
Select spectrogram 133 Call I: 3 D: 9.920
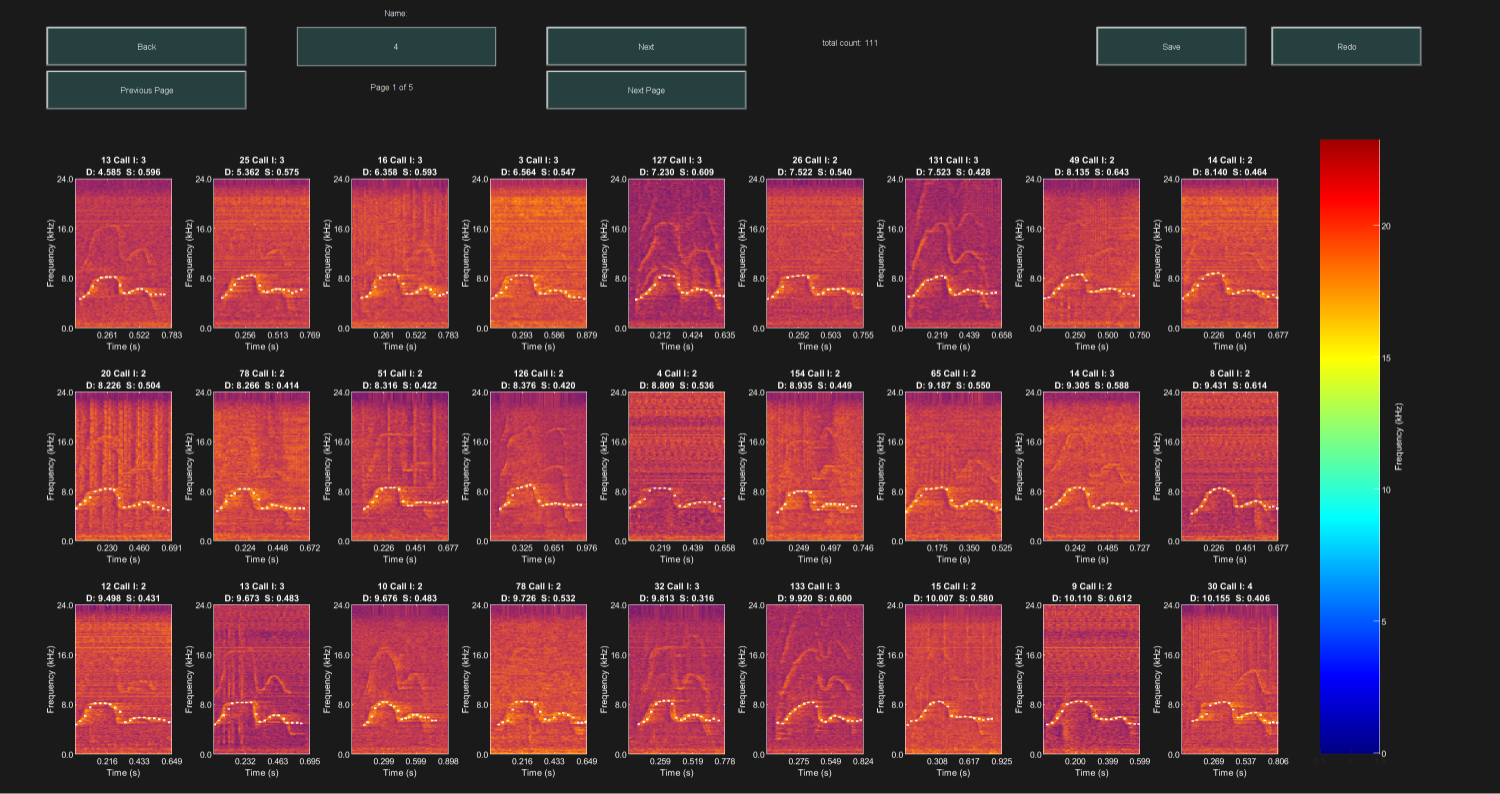point(814,679)
